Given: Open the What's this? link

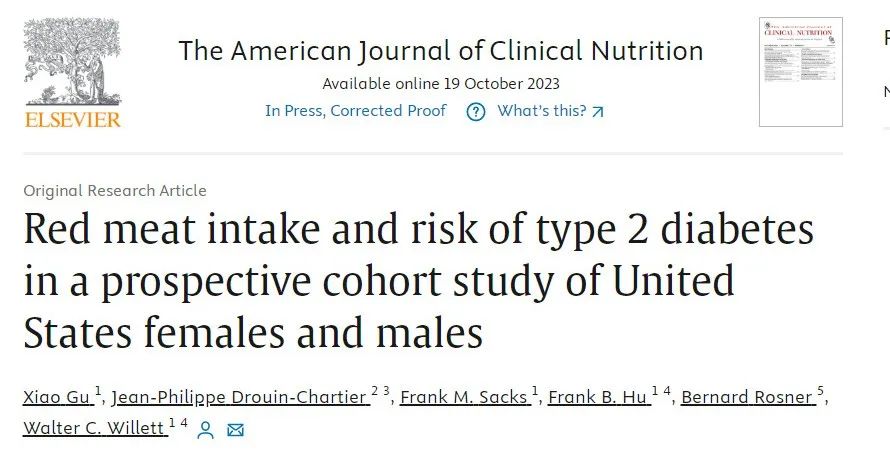Looking at the screenshot, I should coord(541,111).
